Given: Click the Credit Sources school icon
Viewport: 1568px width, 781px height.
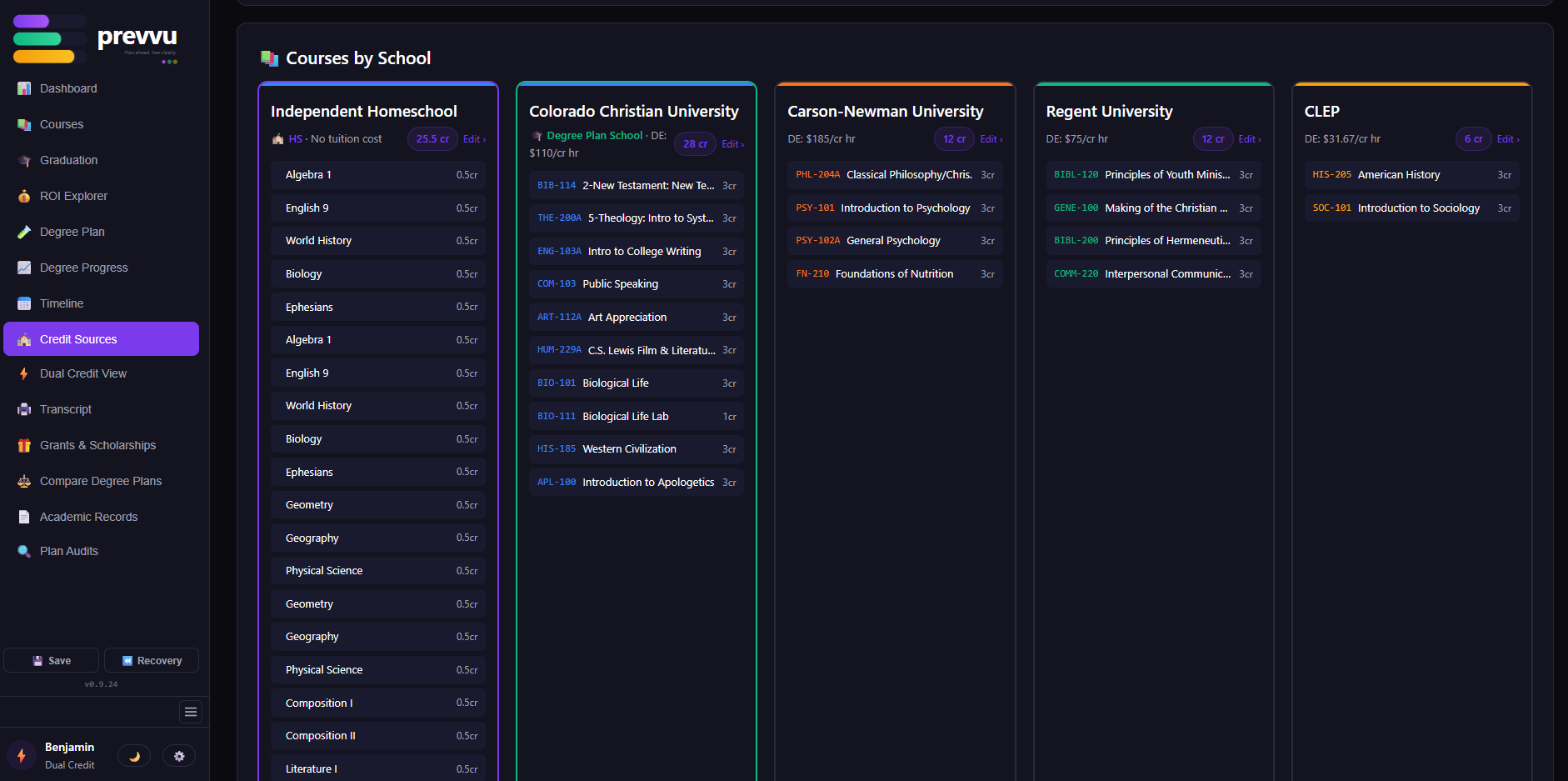Looking at the screenshot, I should (x=24, y=339).
